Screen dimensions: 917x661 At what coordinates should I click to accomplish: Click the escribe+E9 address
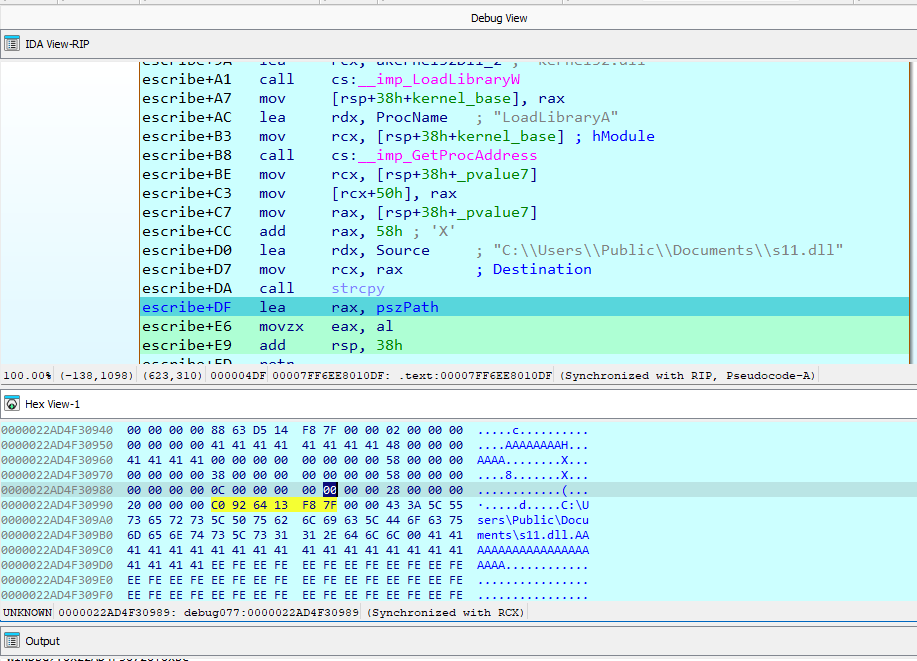pyautogui.click(x=187, y=345)
